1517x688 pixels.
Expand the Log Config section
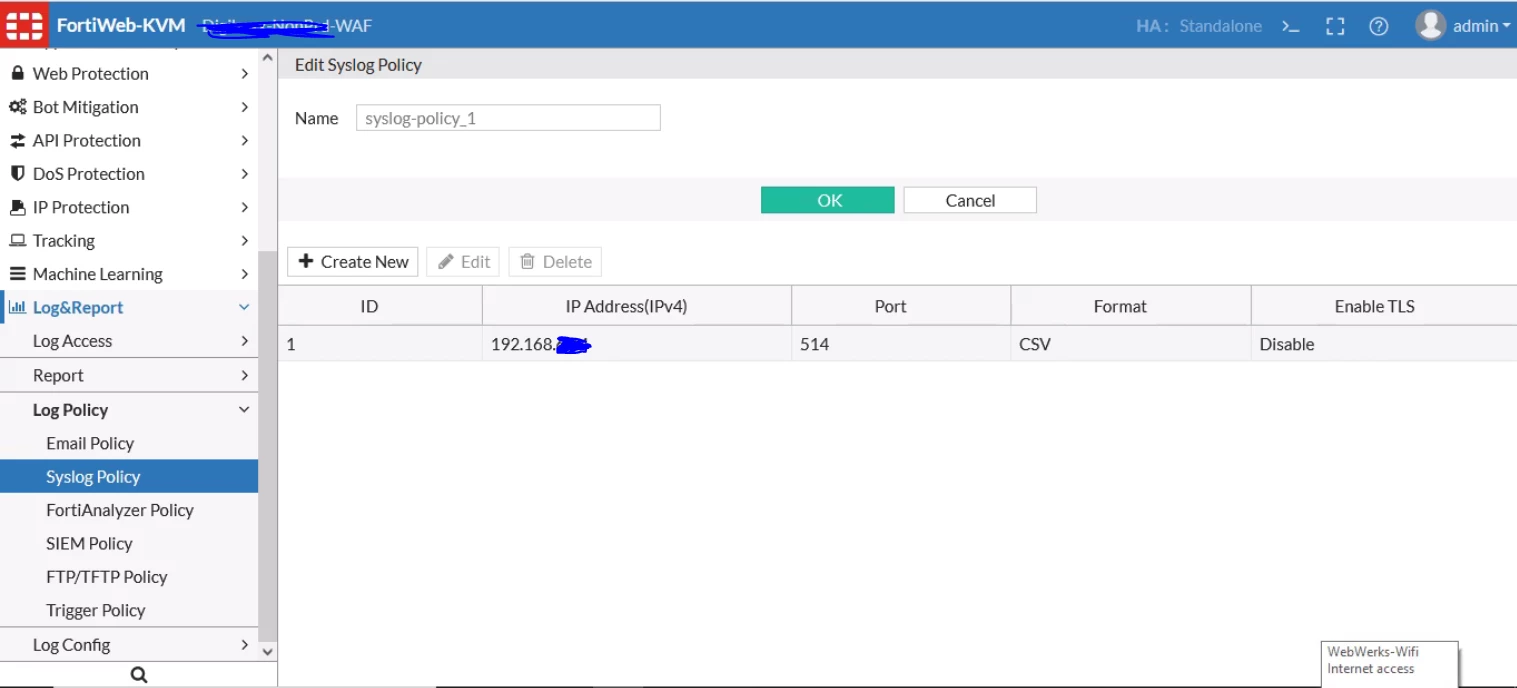point(245,644)
